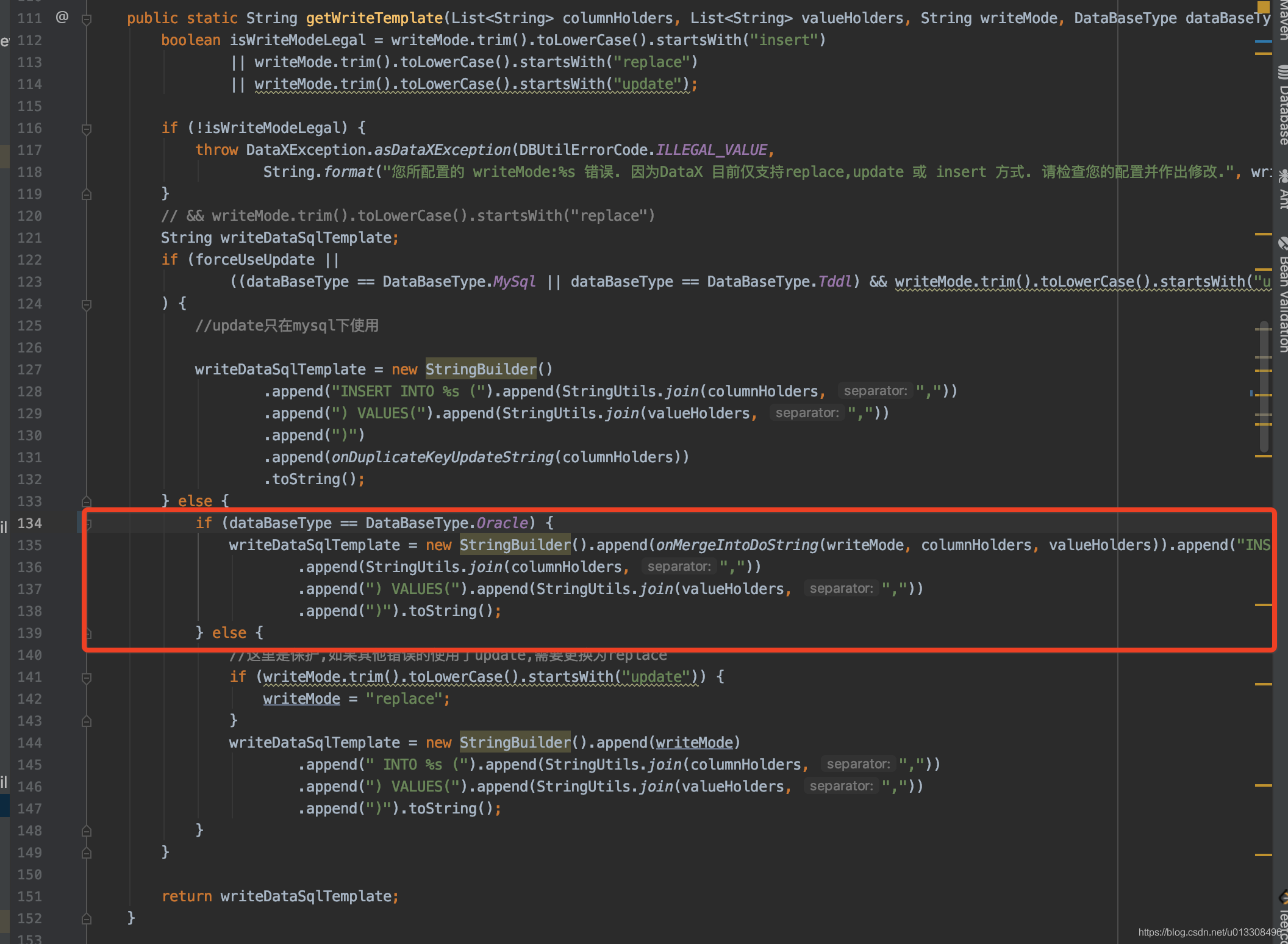Click ILLEGAL_VALUE constant on line 117
The image size is (1288, 944).
click(x=712, y=150)
